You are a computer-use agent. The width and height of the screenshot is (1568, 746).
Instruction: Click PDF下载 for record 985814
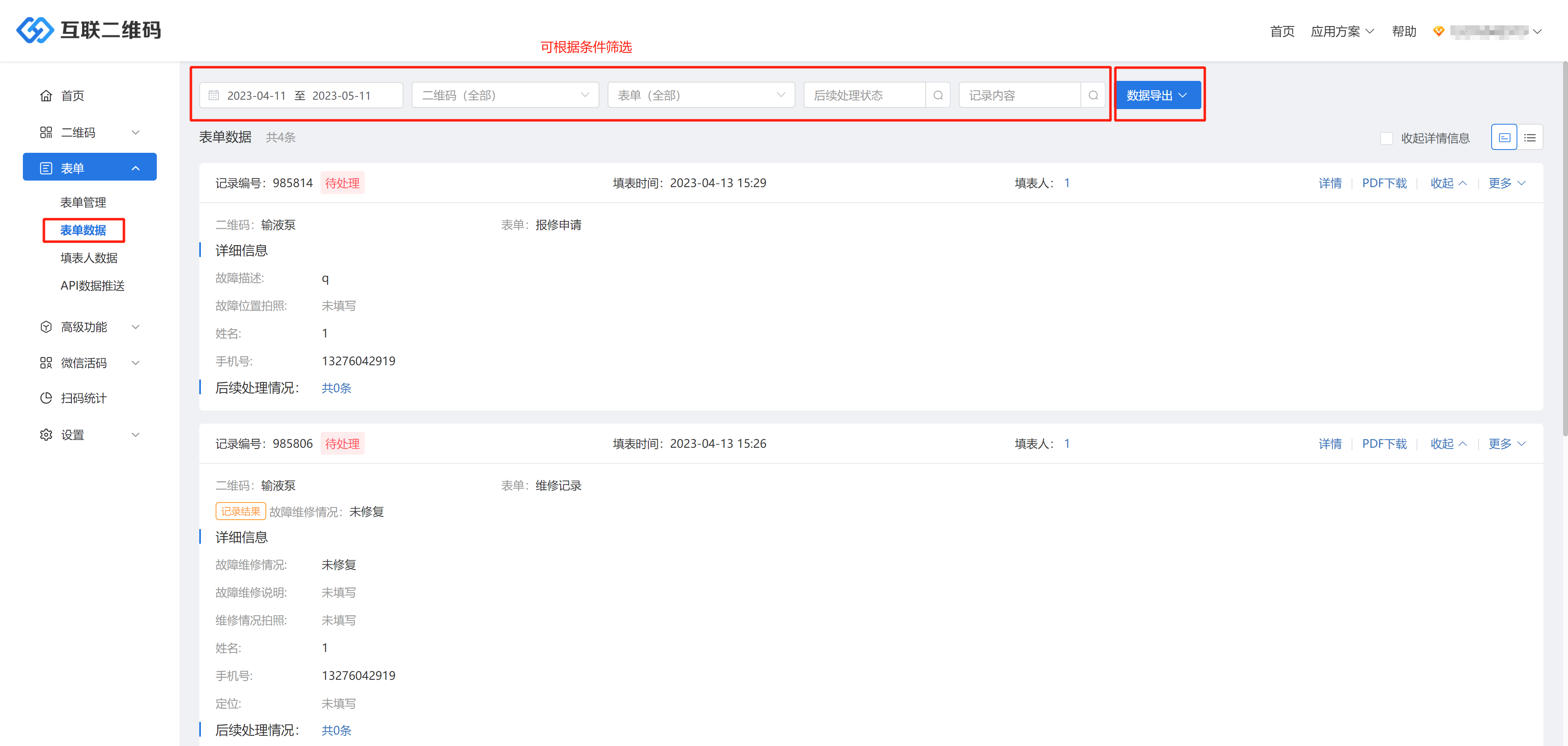point(1384,183)
